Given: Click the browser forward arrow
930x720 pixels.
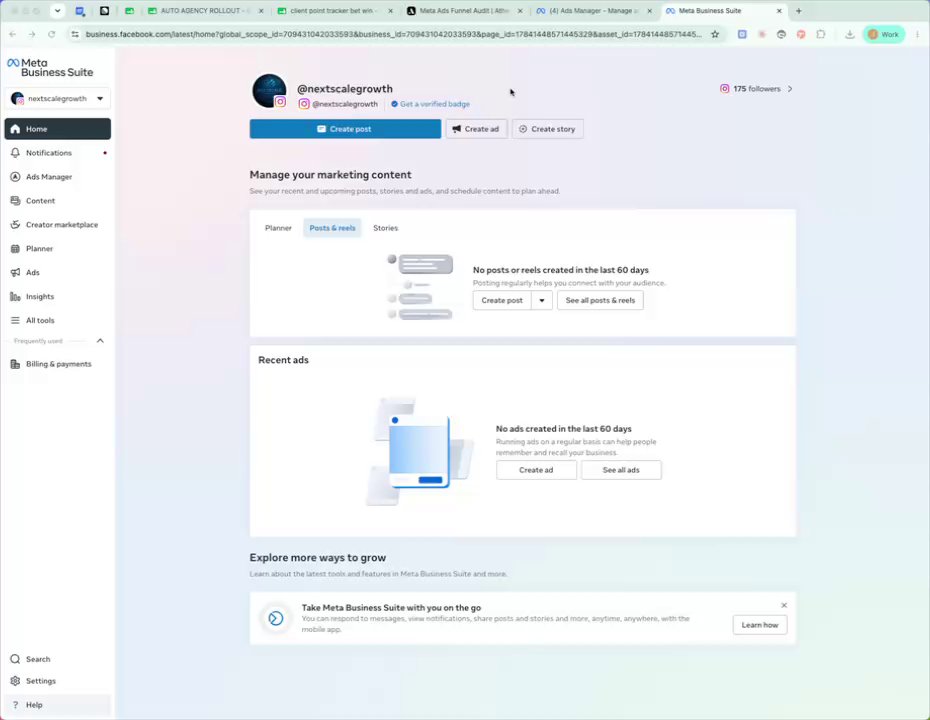Looking at the screenshot, I should (x=32, y=34).
